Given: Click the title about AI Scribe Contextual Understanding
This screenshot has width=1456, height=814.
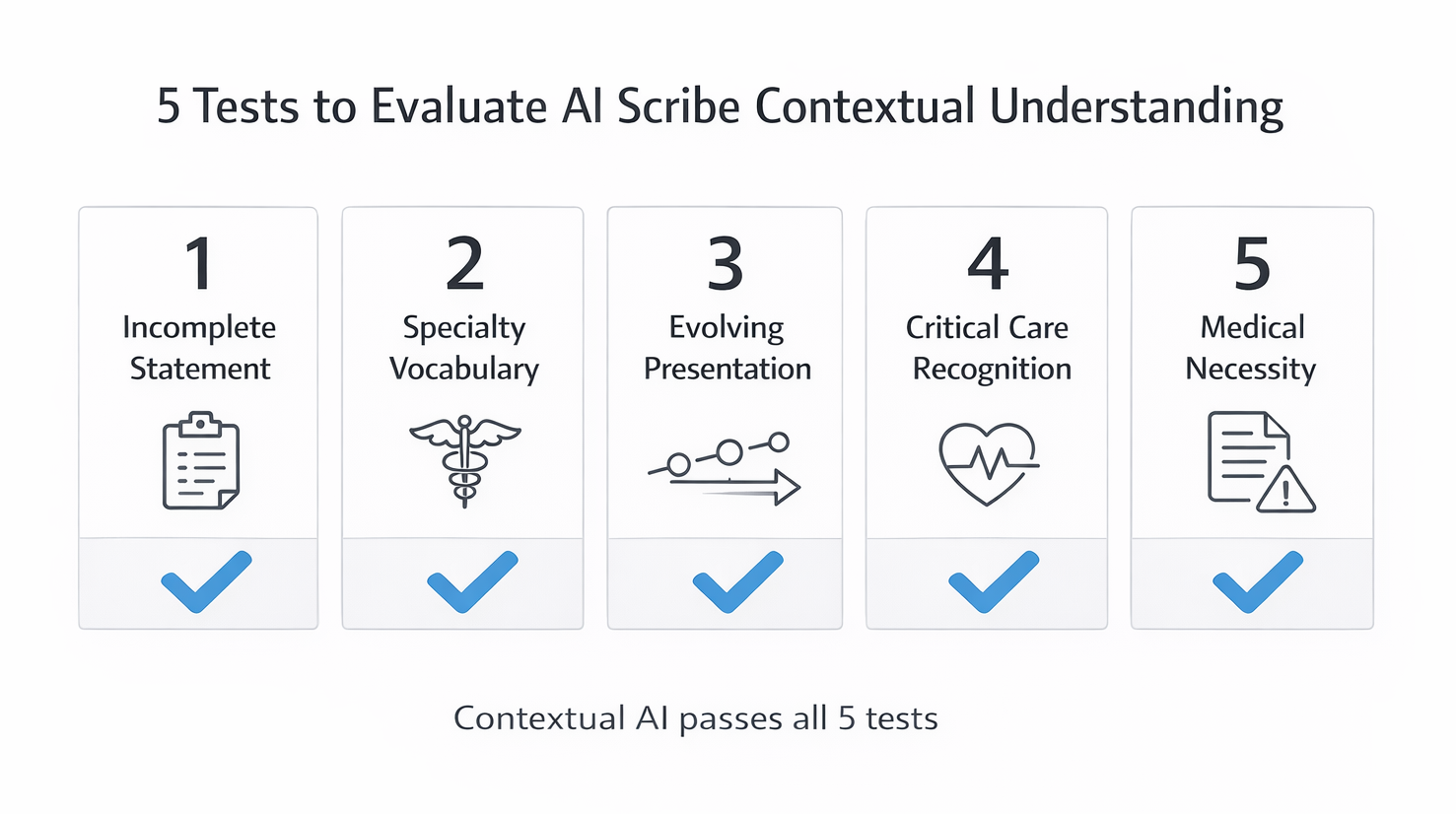Looking at the screenshot, I should point(721,106).
